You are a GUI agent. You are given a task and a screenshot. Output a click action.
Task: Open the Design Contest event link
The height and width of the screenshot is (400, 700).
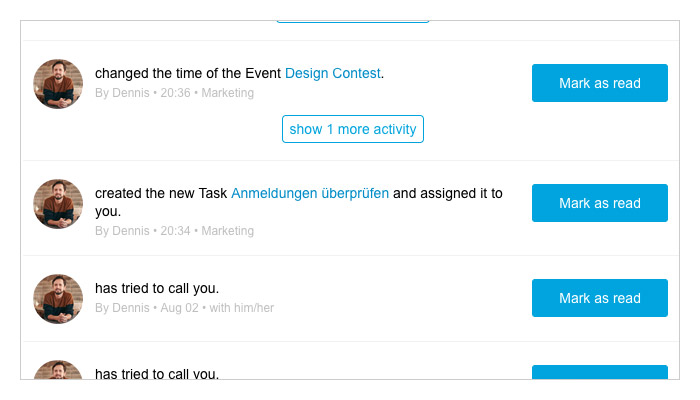click(x=333, y=73)
